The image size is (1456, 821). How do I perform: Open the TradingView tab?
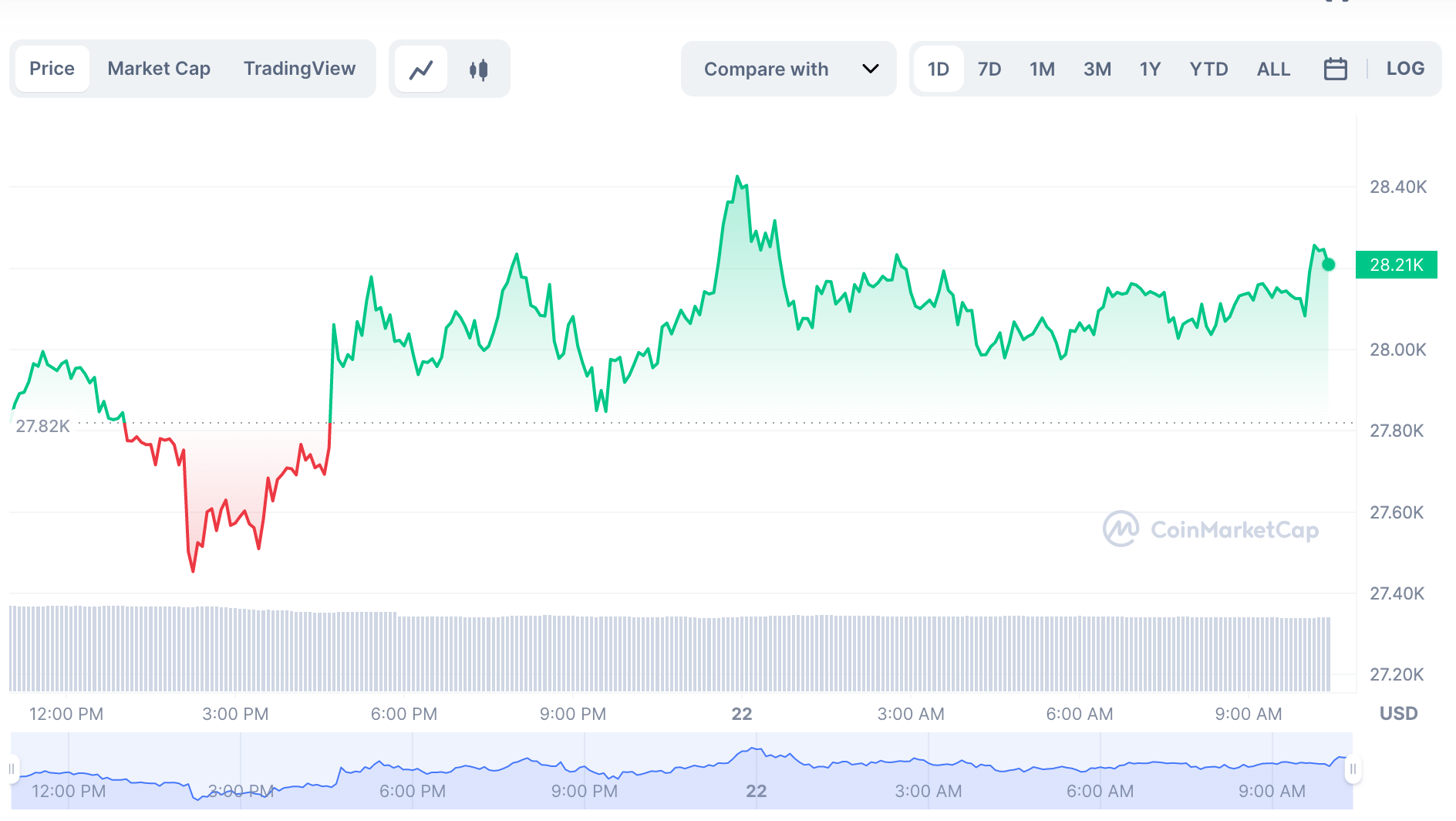[299, 69]
